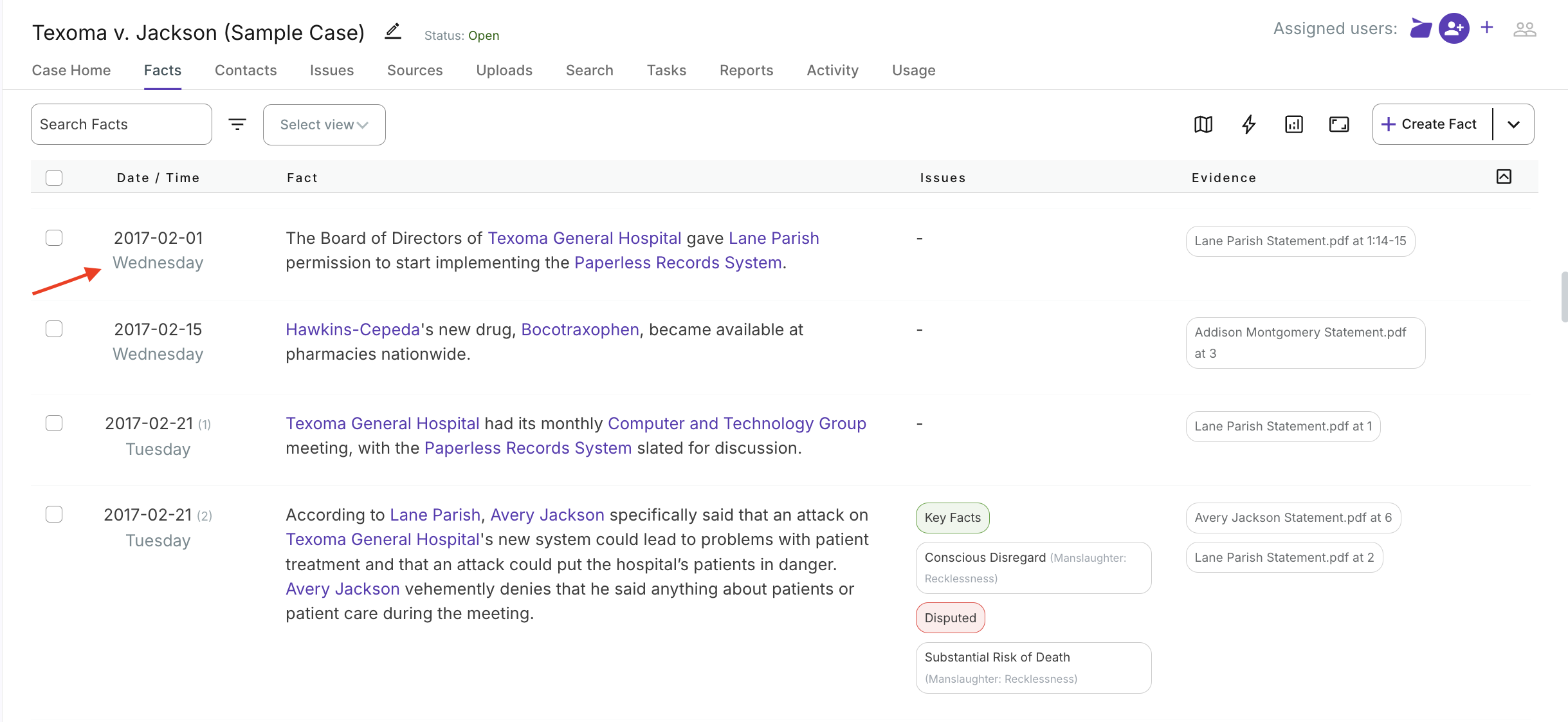Open Lane Parish Statement.pdf at 1 evidence
The width and height of the screenshot is (1568, 722).
[1283, 427]
